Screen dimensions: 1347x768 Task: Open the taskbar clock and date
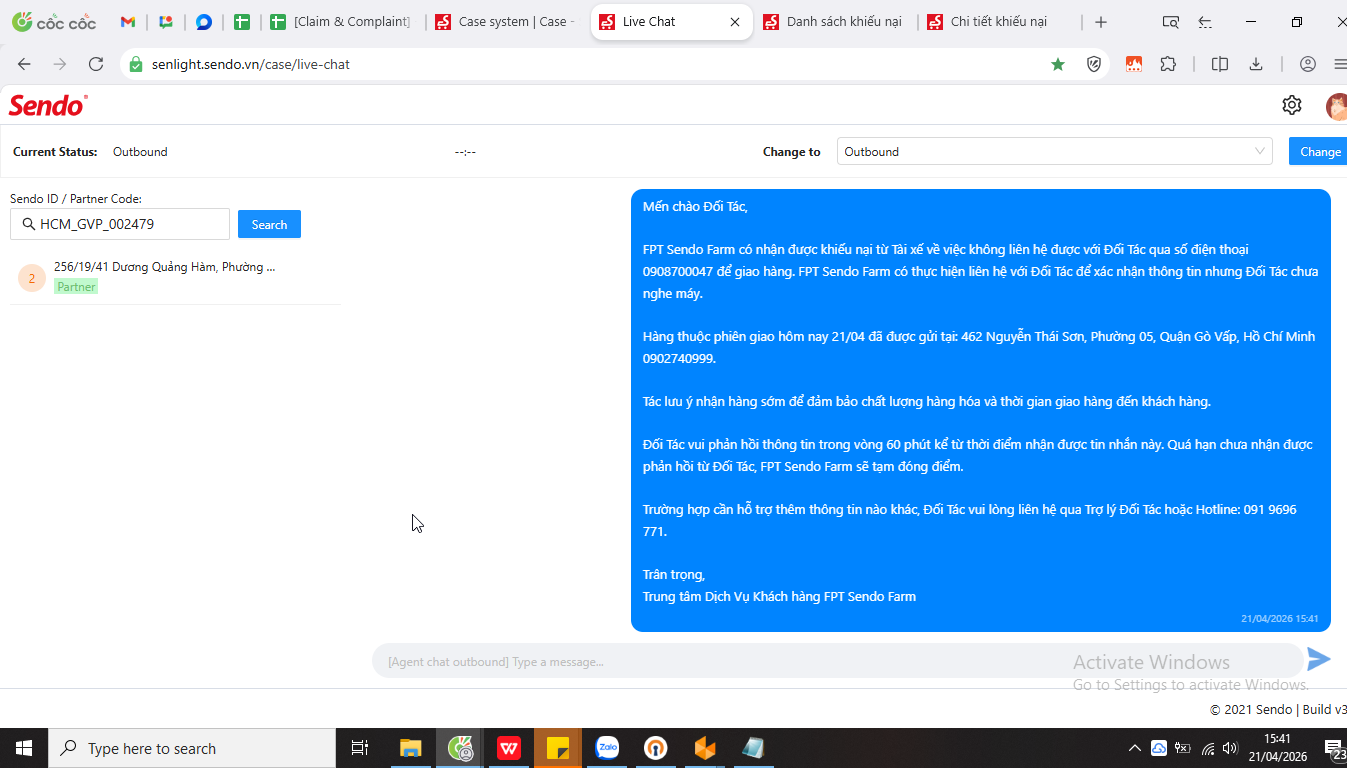pyautogui.click(x=1277, y=748)
